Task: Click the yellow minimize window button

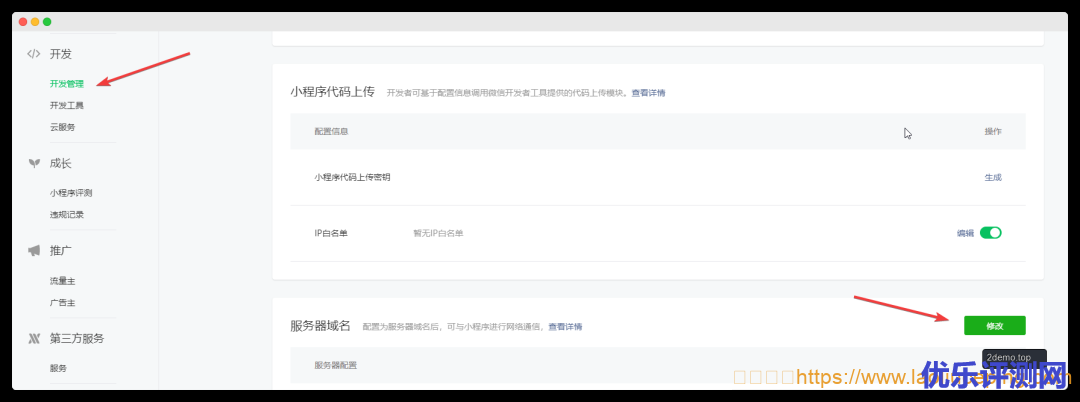Action: point(35,22)
